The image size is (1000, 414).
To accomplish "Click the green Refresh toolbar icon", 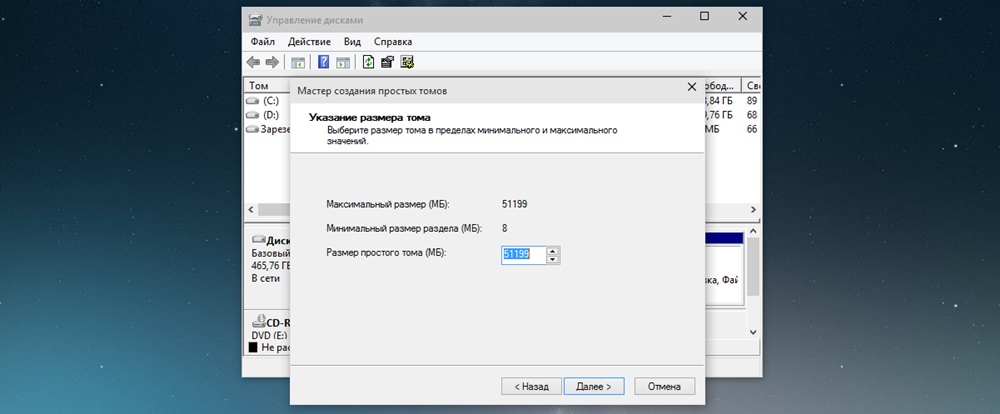I will click(x=369, y=62).
